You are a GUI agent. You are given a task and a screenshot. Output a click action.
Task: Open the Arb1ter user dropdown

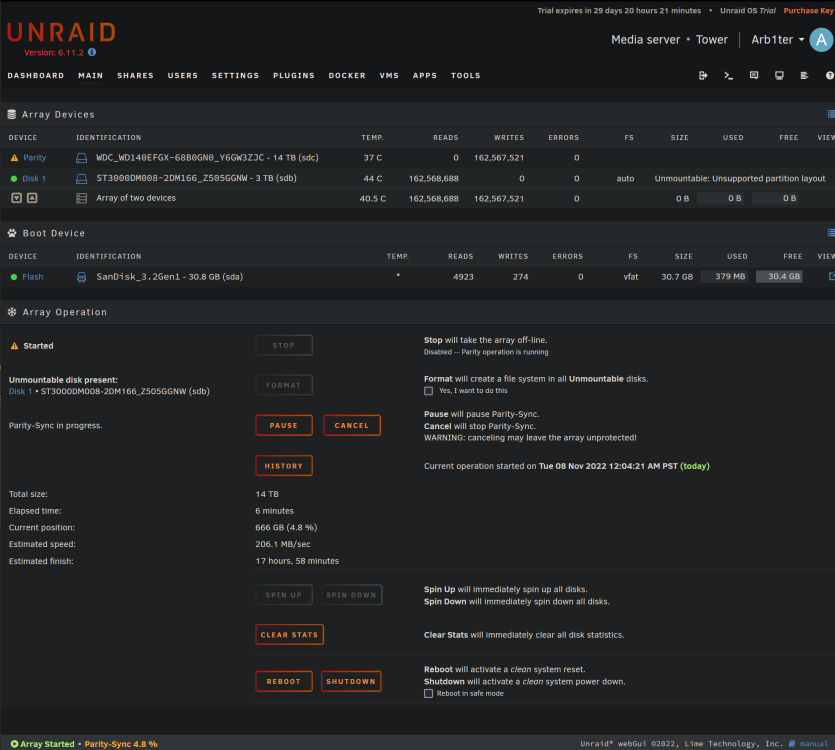pos(777,40)
